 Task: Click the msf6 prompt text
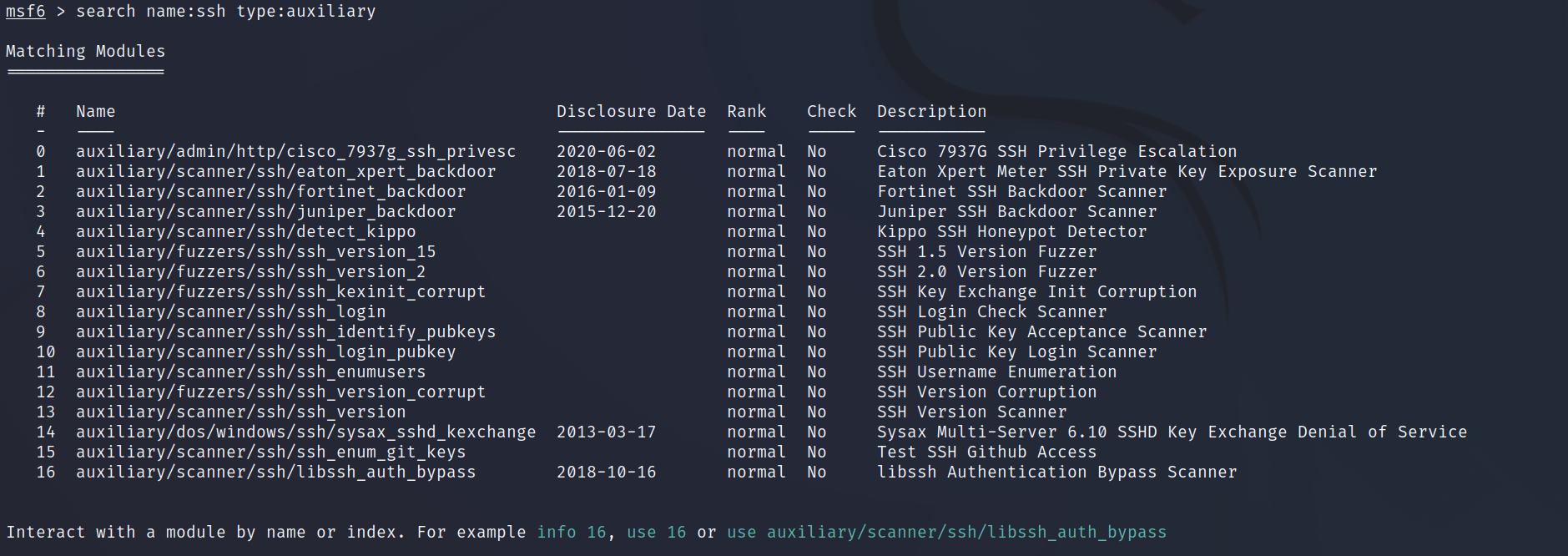(25, 12)
